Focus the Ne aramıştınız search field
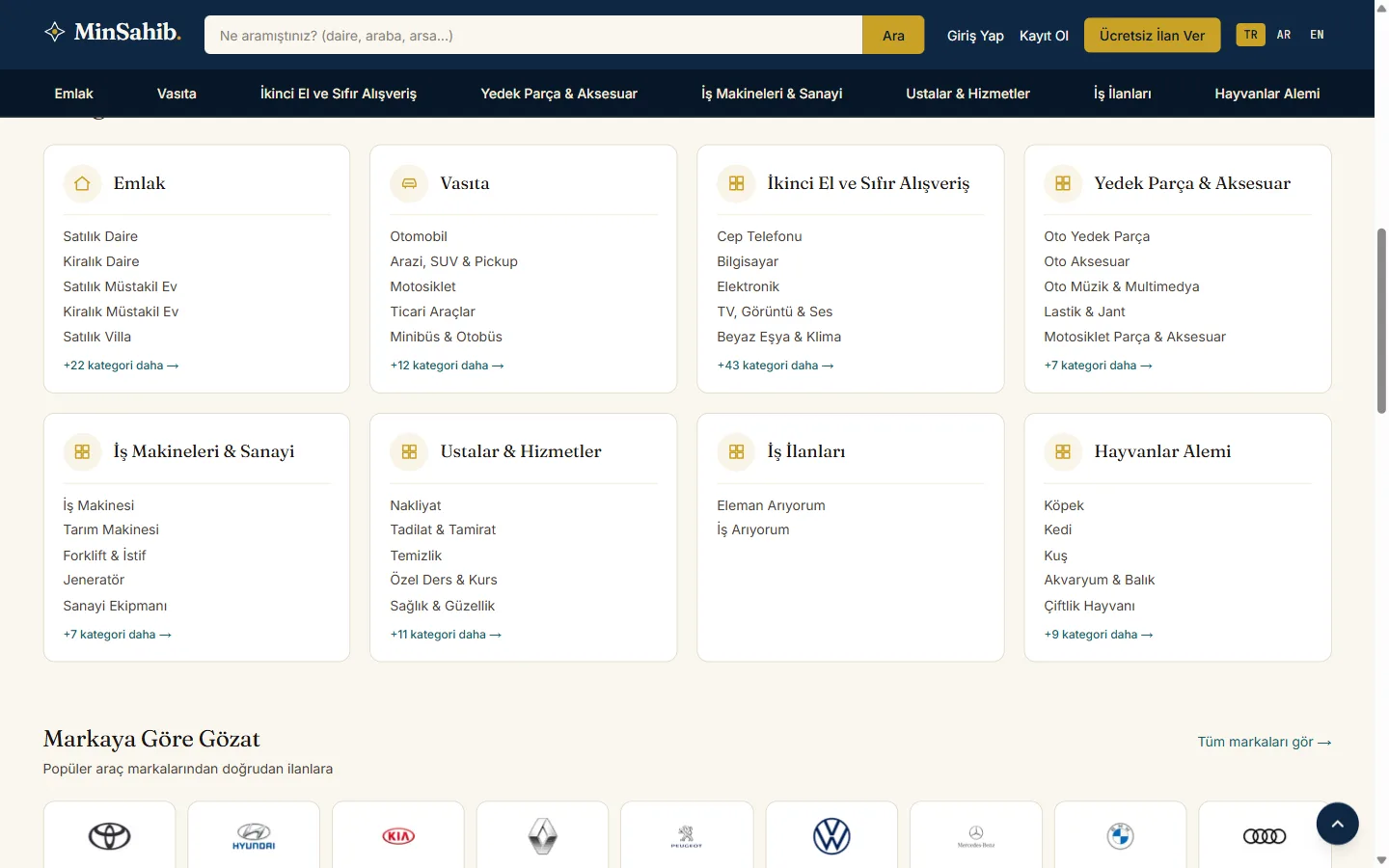 coord(533,35)
